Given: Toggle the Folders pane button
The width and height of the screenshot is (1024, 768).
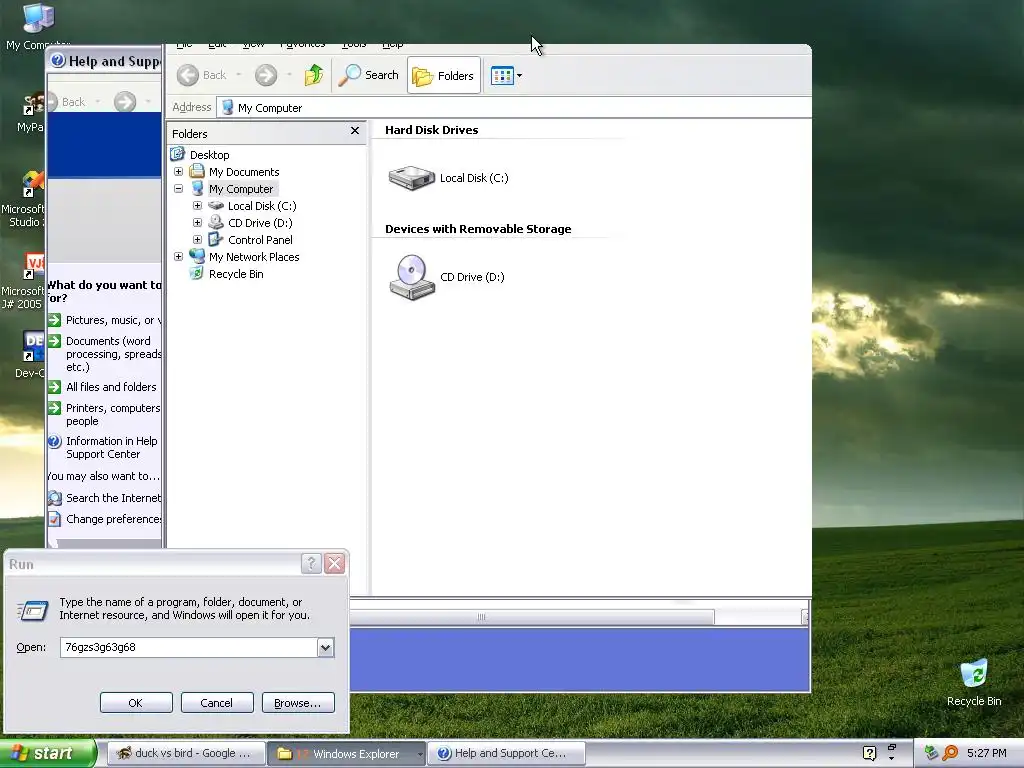Looking at the screenshot, I should (x=444, y=75).
